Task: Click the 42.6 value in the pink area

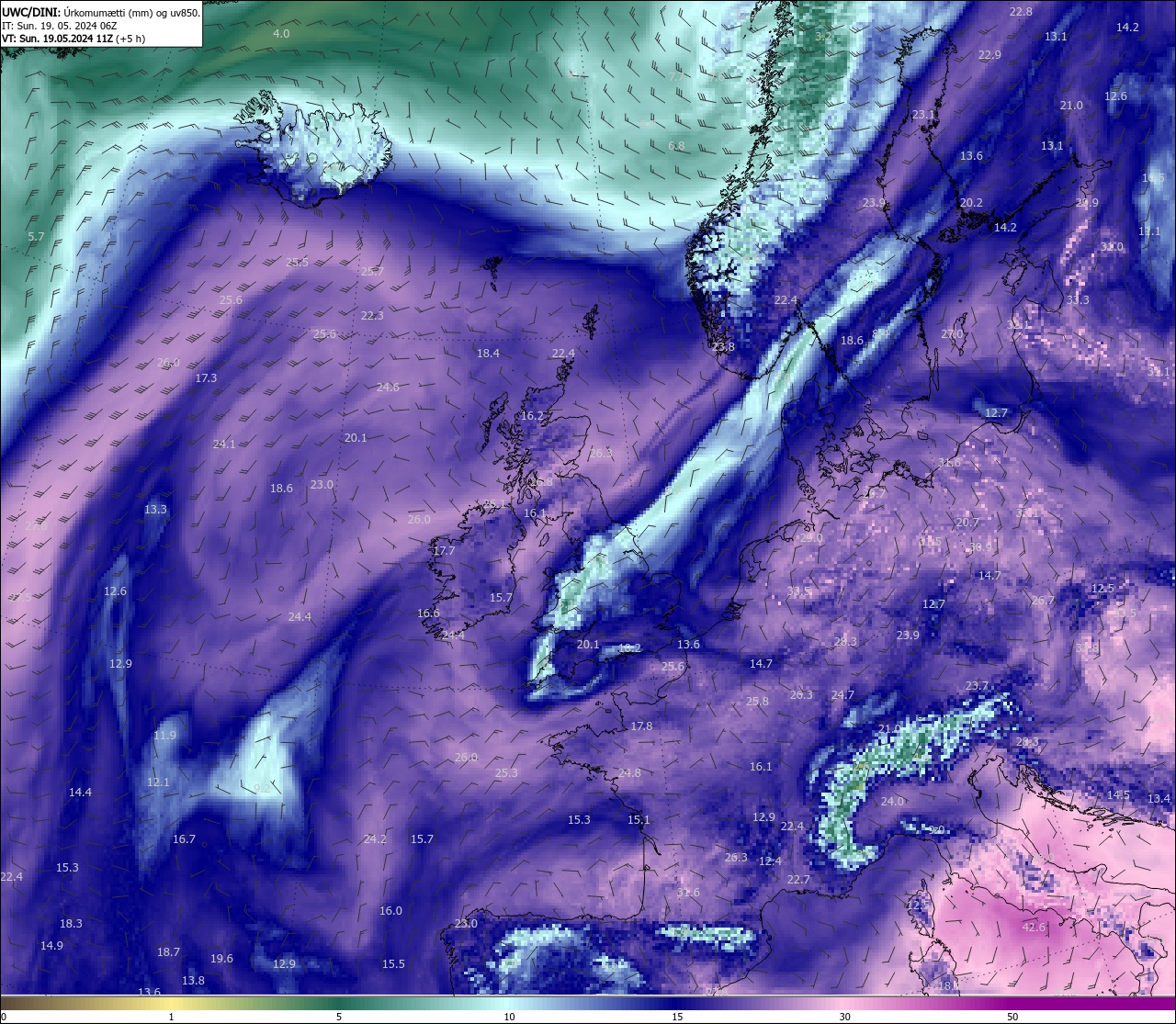Action: tap(1034, 927)
